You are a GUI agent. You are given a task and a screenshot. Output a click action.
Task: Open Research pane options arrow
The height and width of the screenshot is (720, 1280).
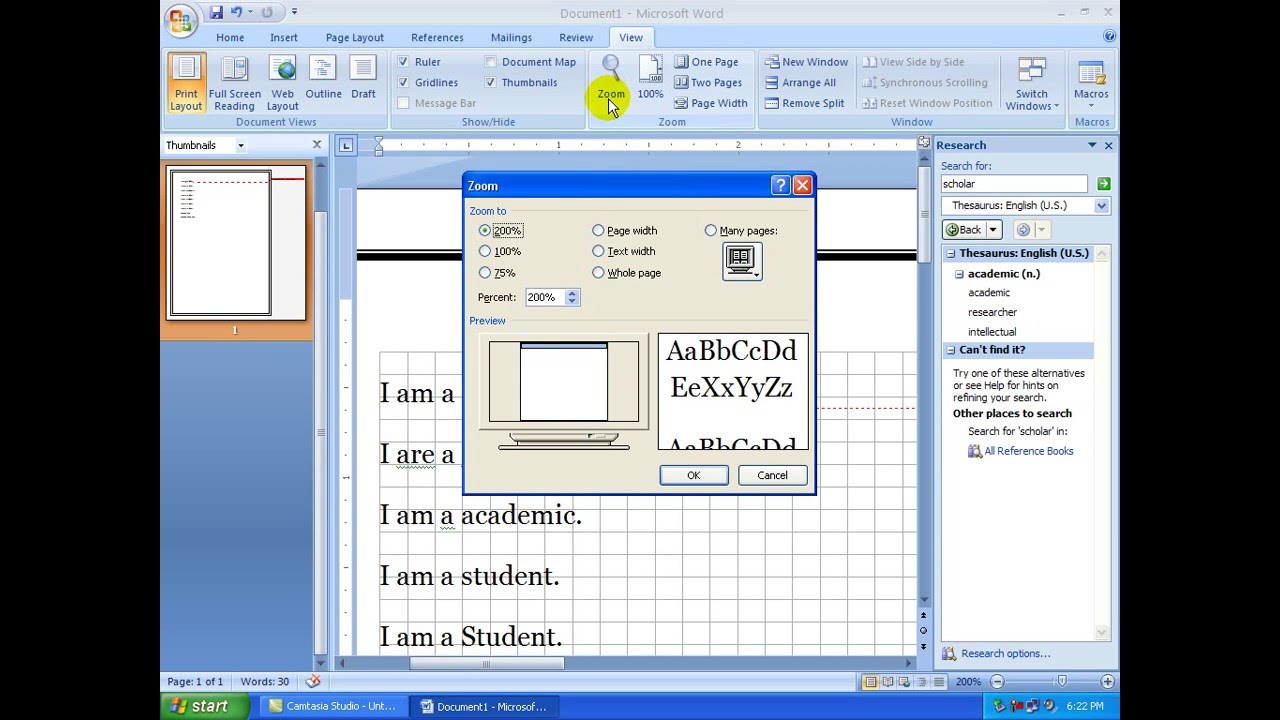(x=1092, y=146)
